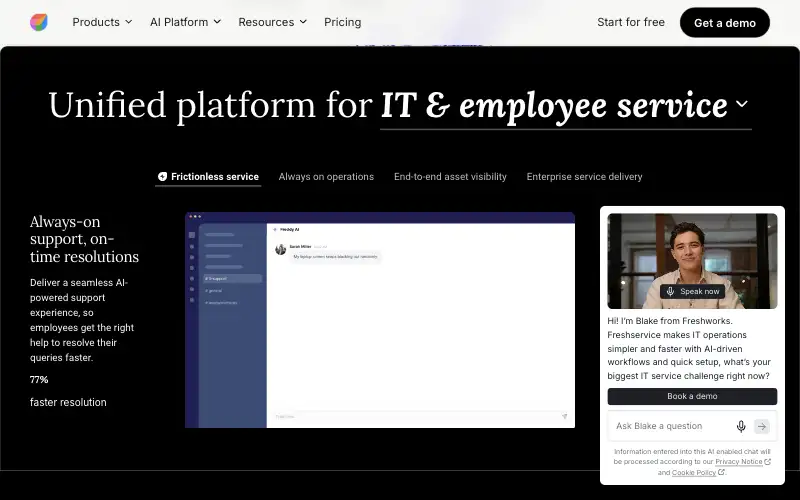Click Blake's video thumbnail

coord(692,261)
